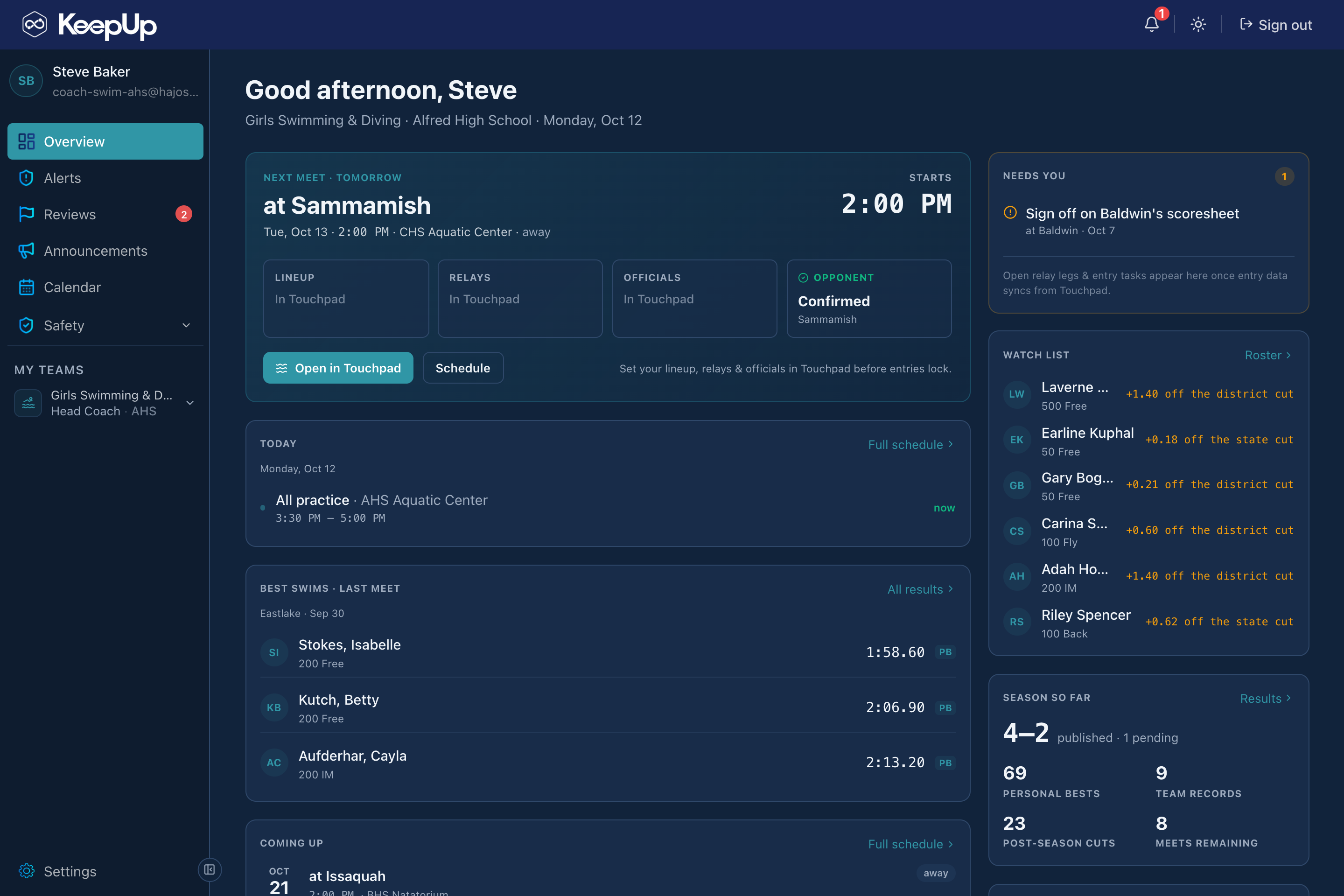This screenshot has height=896, width=1344.
Task: Click Gary Bog... GB avatar
Action: (1016, 486)
